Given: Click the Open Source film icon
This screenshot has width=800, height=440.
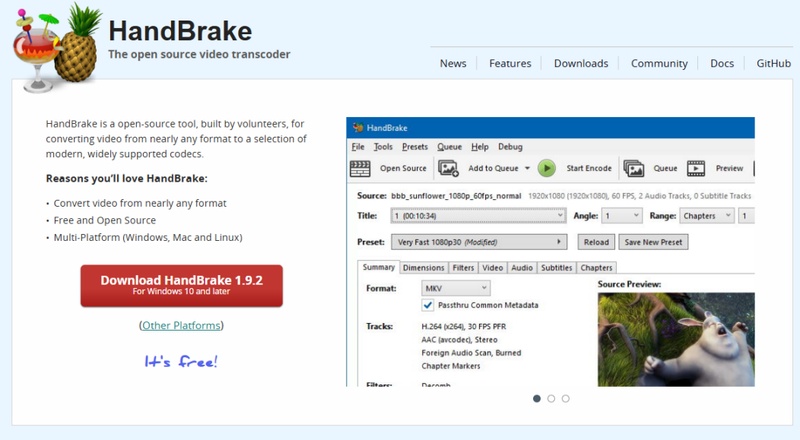Looking at the screenshot, I should click(362, 168).
